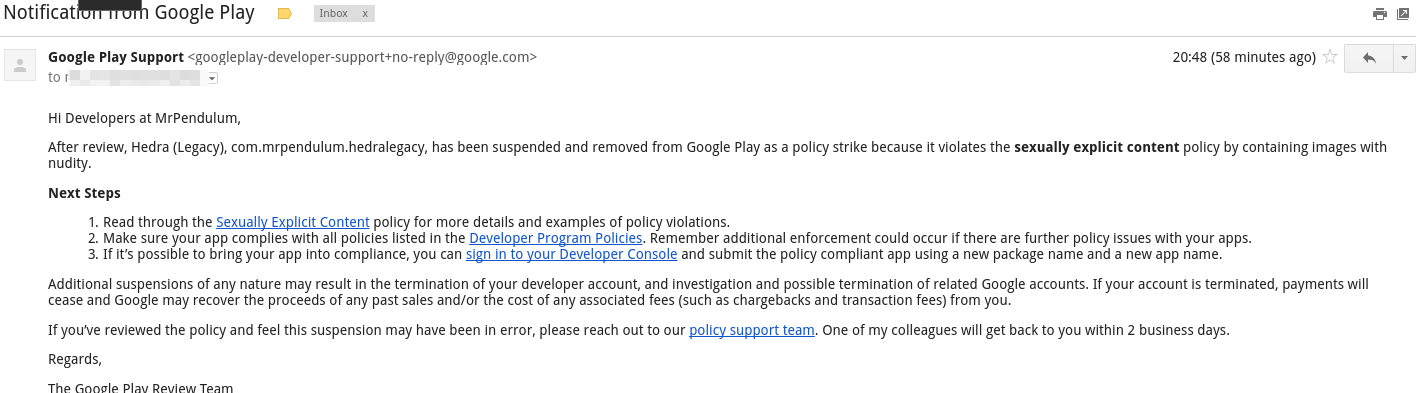
Task: Star this Google Play Support message
Action: pyautogui.click(x=1330, y=58)
